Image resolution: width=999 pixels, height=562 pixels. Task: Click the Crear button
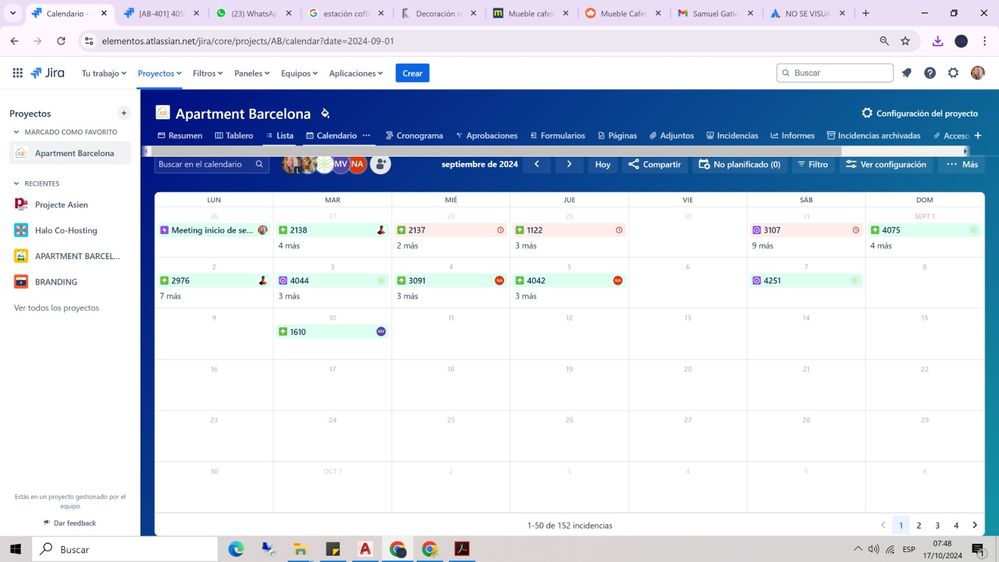(x=412, y=73)
